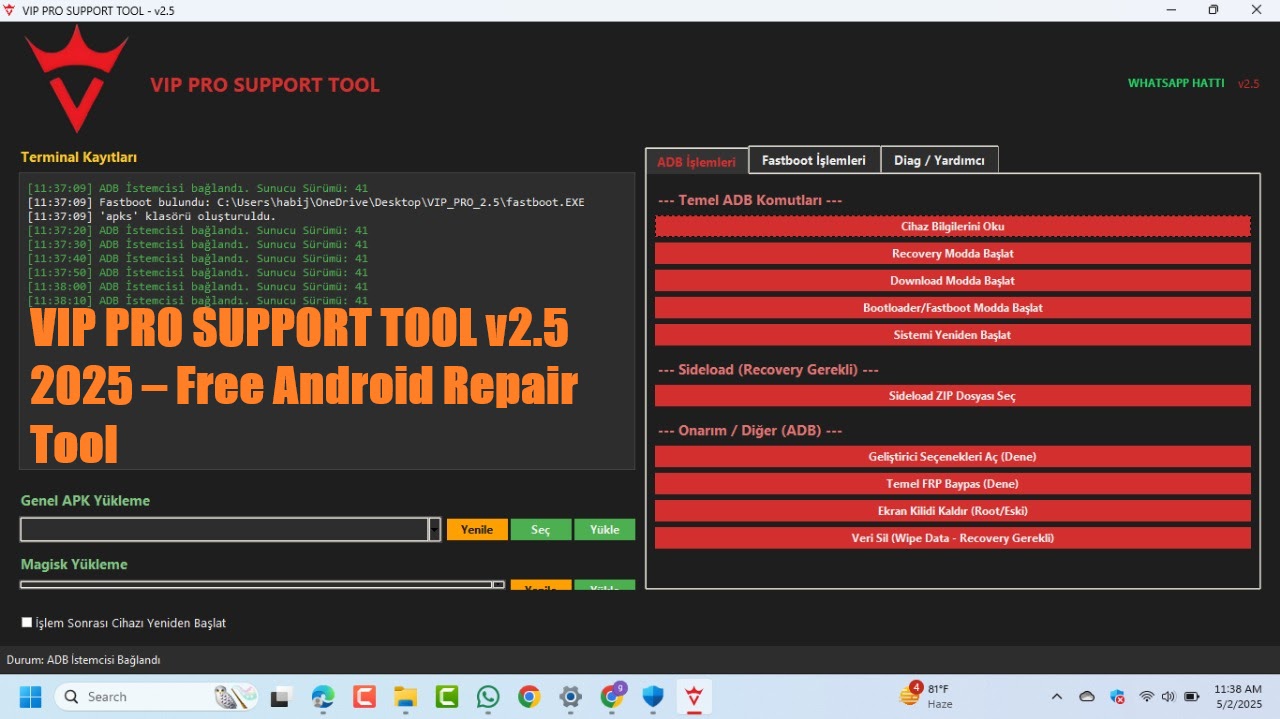This screenshot has width=1280, height=719.
Task: Open the WHATSAPP HATTI link
Action: (x=1176, y=83)
